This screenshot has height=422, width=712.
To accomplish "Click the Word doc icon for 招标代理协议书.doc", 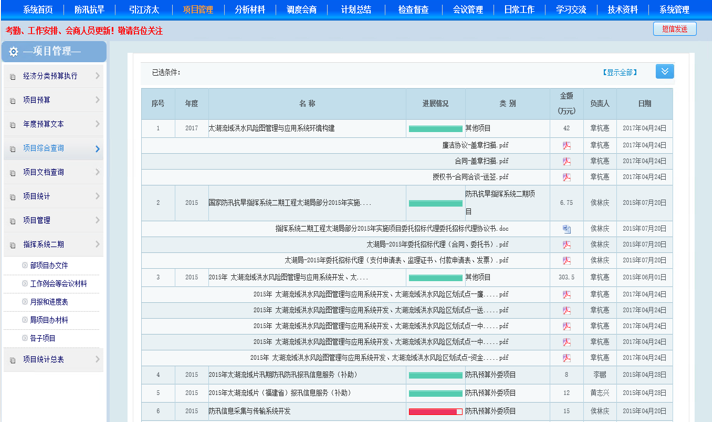I will coord(566,229).
